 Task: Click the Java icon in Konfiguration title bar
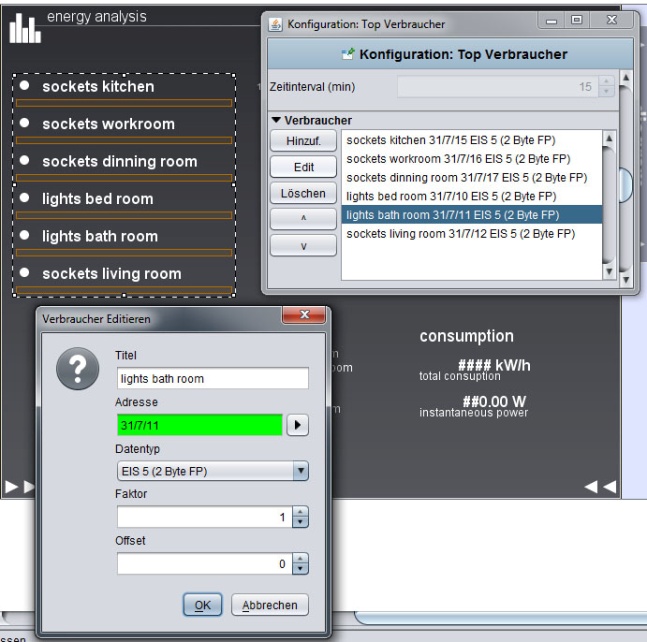tap(276, 24)
